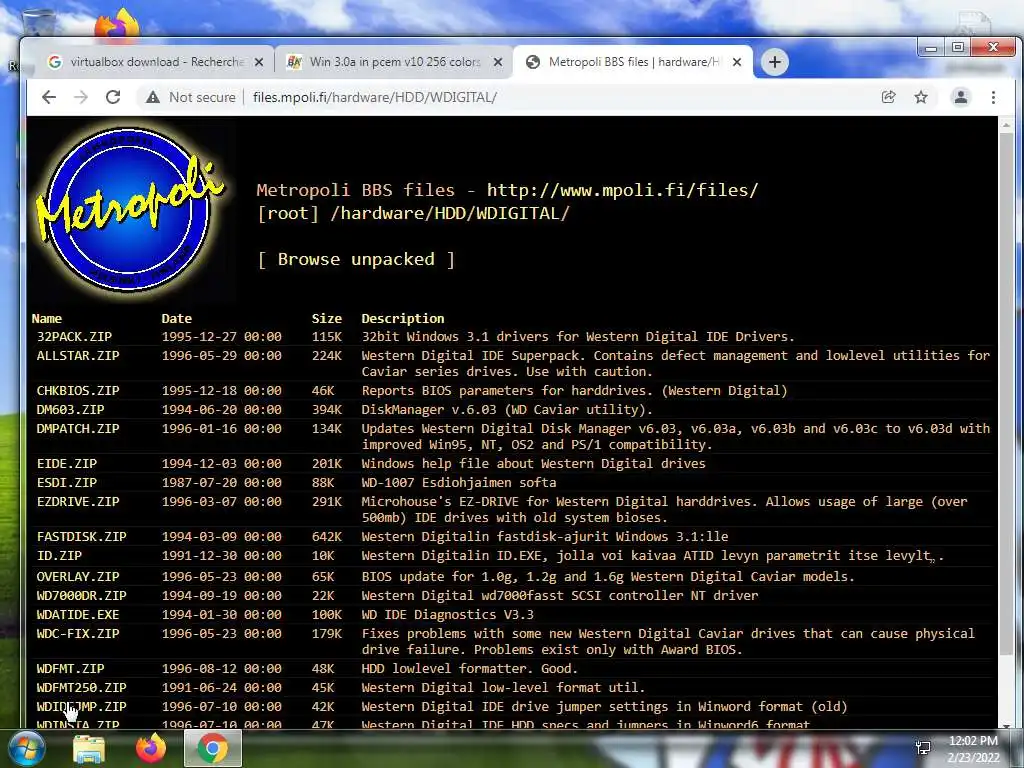The image size is (1024, 768).
Task: Open the Firefox desktop shortcut
Action: point(118,25)
